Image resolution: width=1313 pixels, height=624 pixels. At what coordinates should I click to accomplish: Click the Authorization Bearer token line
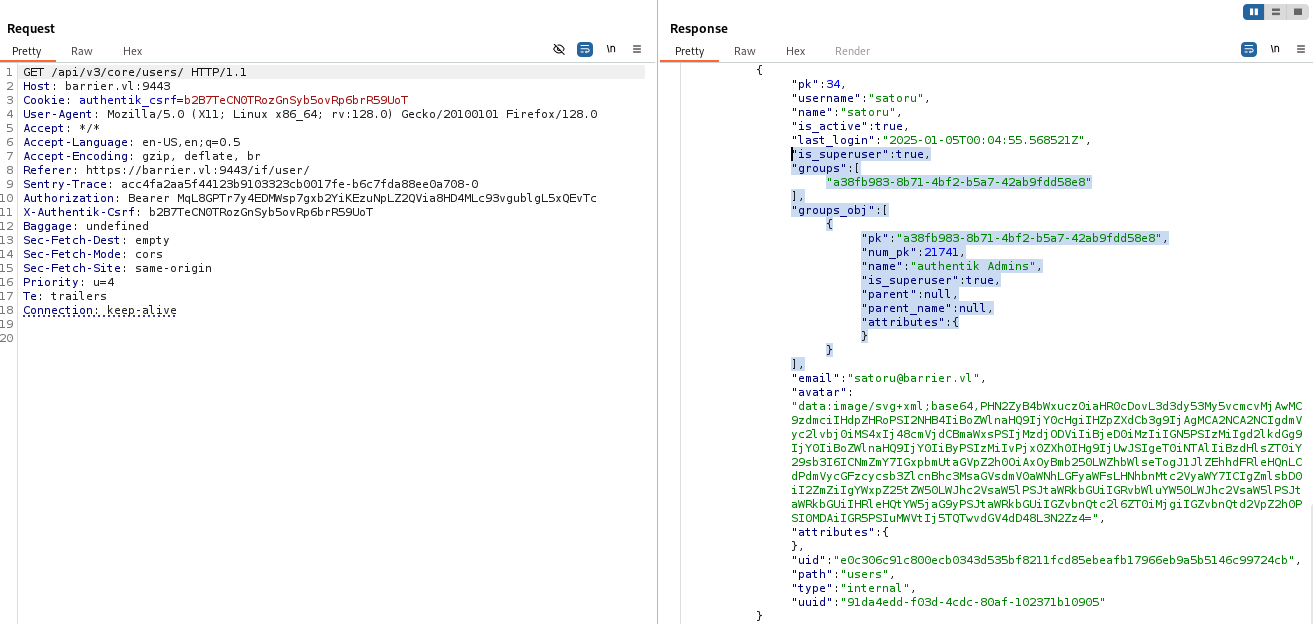click(x=310, y=198)
